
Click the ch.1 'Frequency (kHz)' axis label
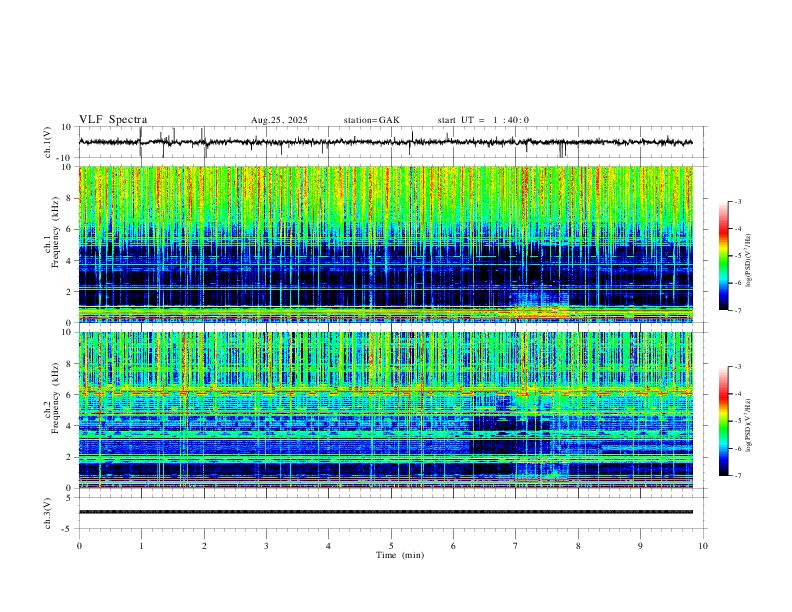[x=55, y=233]
